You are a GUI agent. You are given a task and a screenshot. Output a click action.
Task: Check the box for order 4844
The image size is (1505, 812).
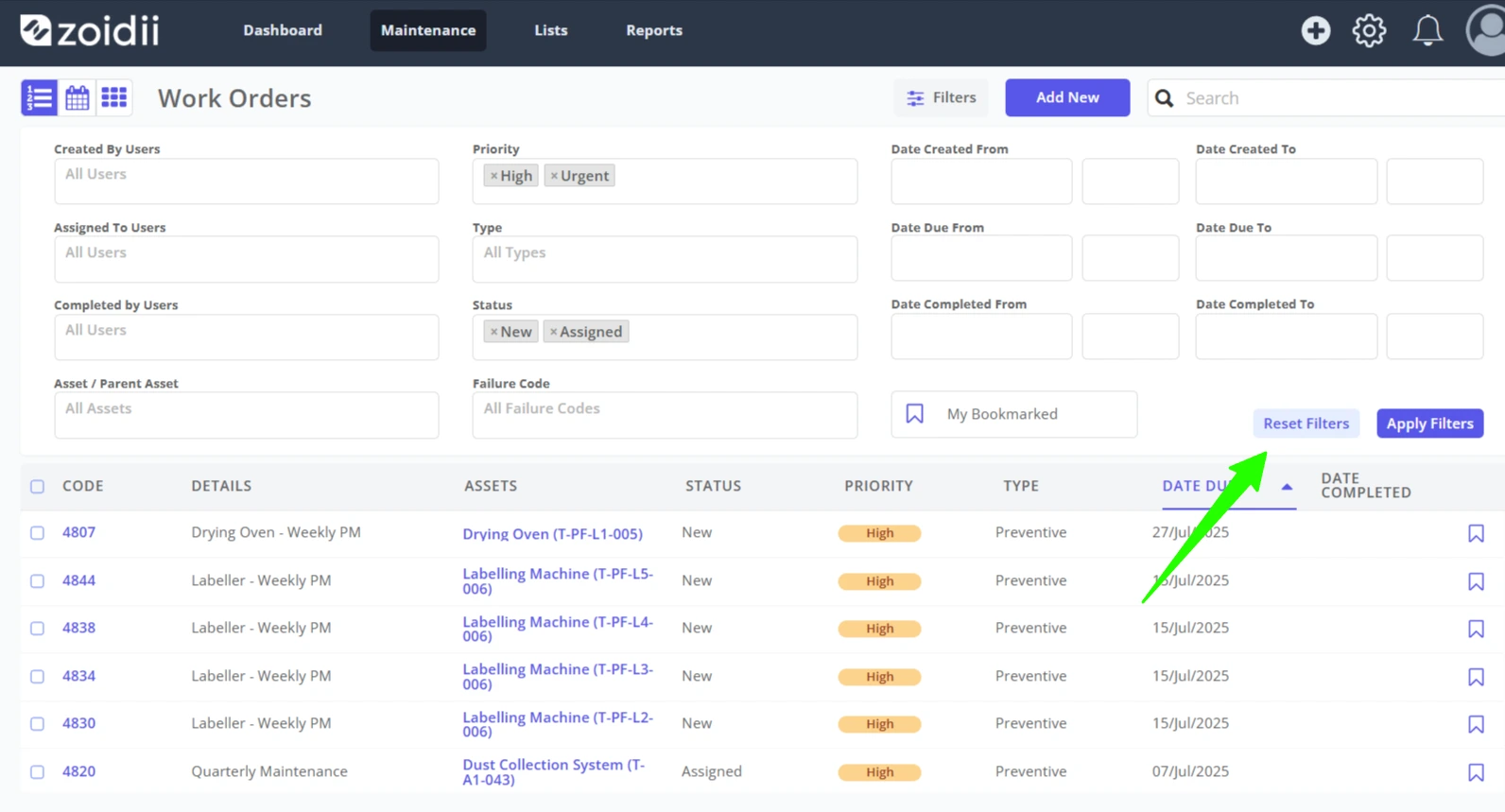[x=37, y=581]
